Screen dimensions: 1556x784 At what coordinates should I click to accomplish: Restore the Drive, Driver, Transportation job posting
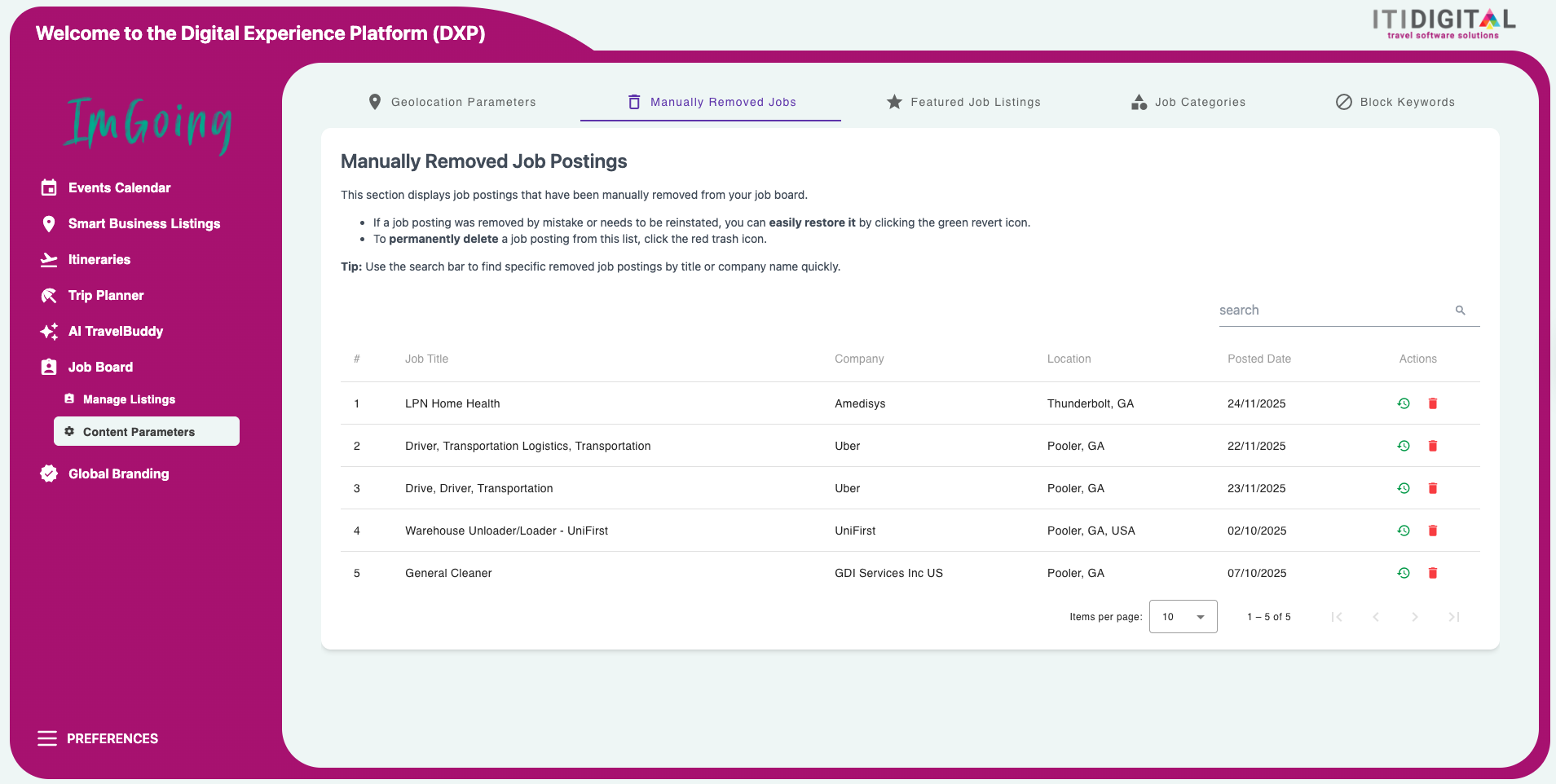point(1404,488)
